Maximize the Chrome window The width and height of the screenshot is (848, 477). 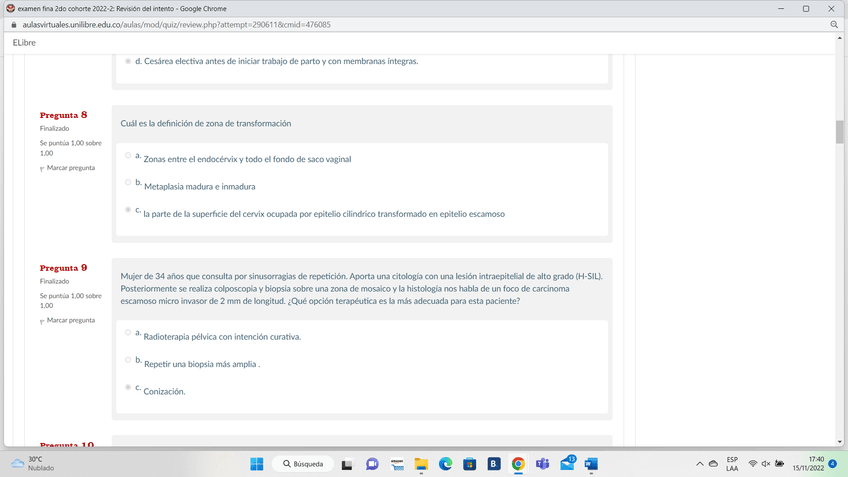click(806, 9)
